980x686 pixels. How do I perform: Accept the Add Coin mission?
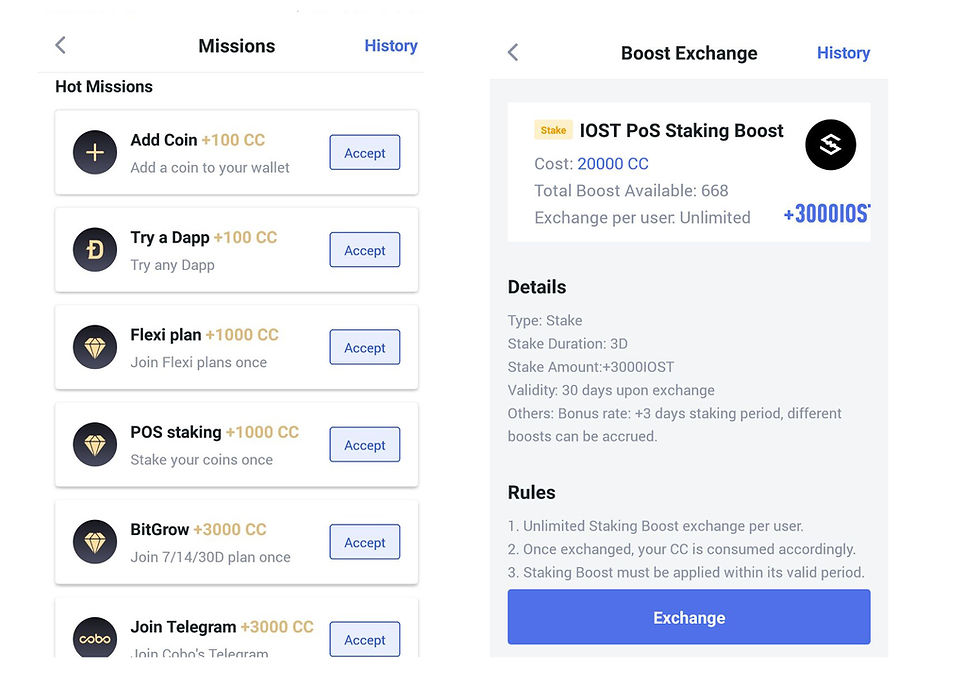(365, 152)
